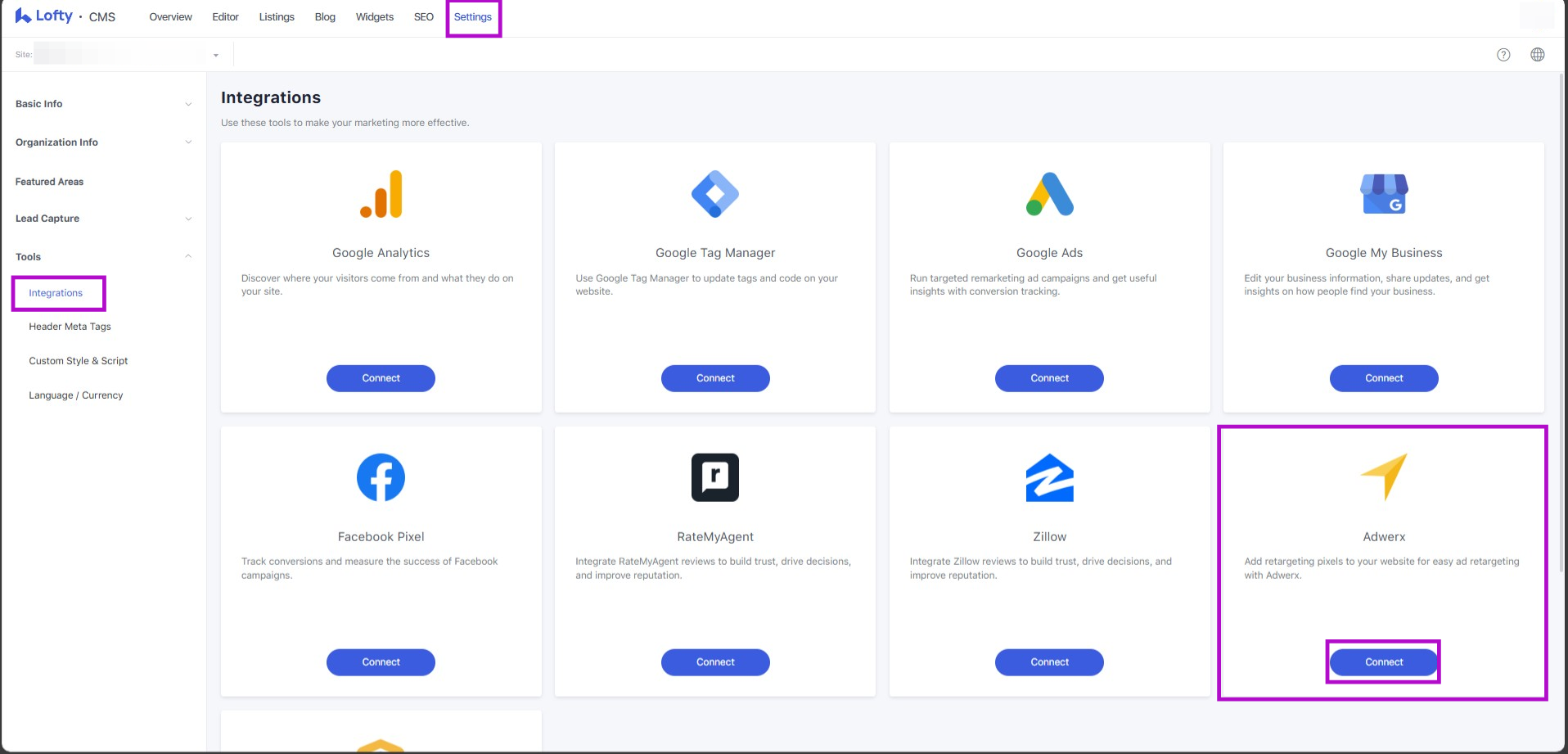
Task: Connect the Adwerx integration
Action: 1384,662
